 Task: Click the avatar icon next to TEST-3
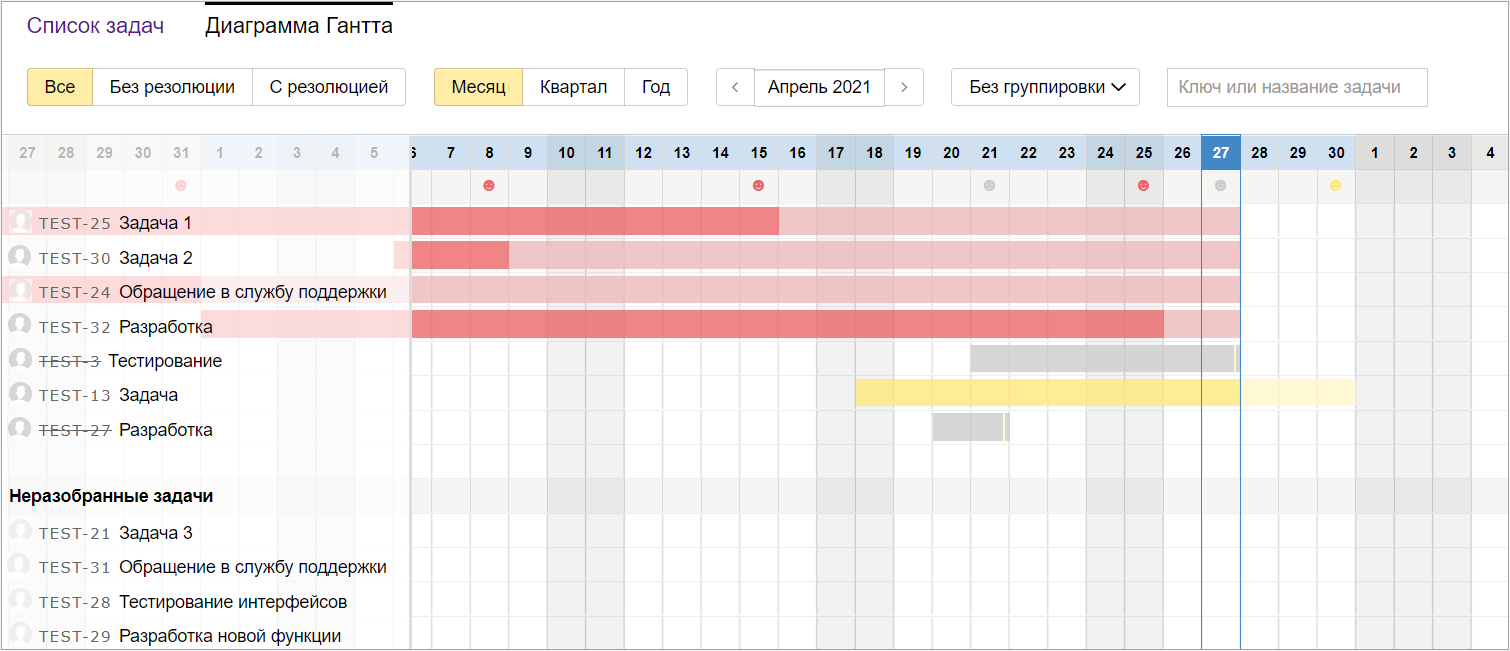(x=19, y=360)
